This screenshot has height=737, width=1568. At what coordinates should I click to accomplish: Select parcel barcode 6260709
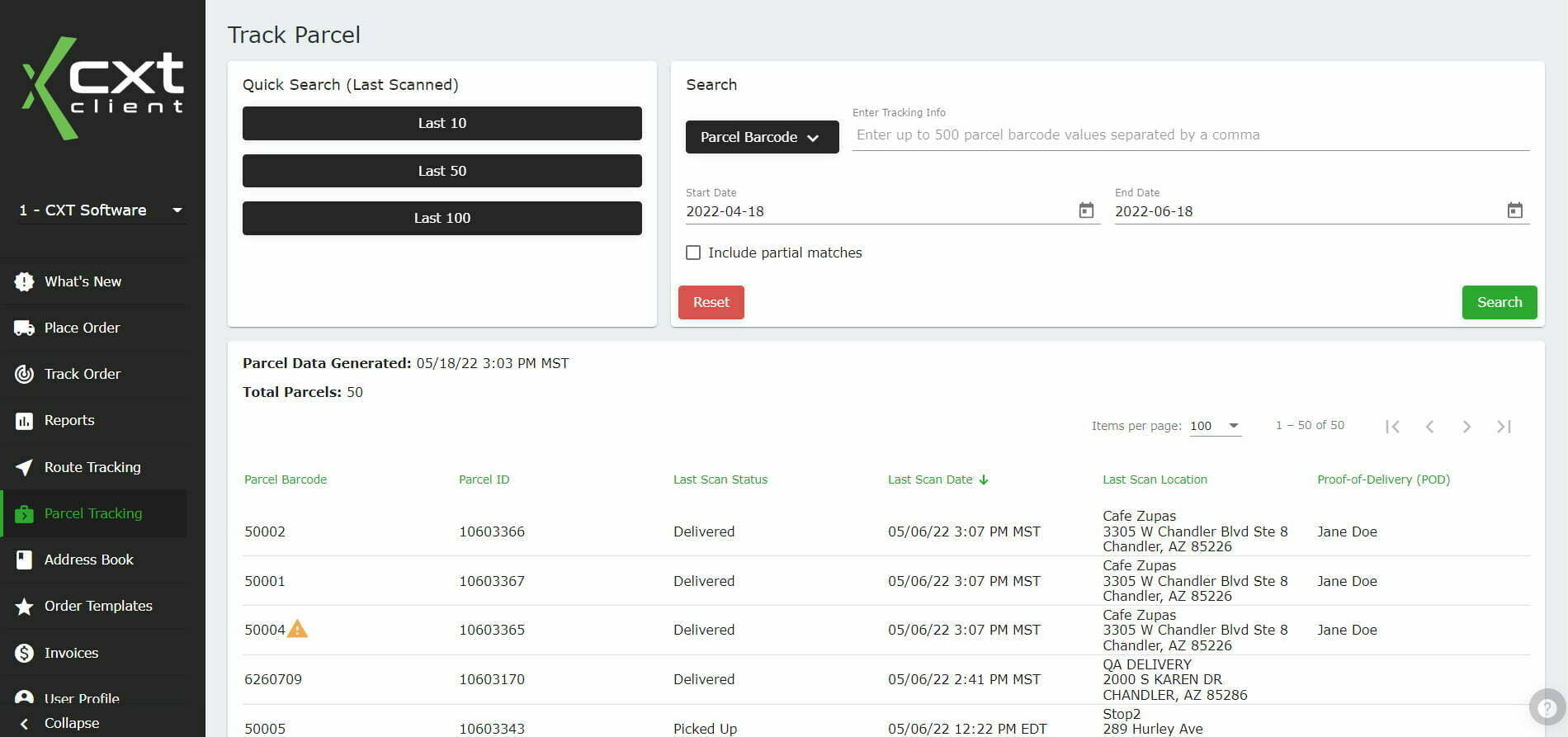tap(273, 679)
